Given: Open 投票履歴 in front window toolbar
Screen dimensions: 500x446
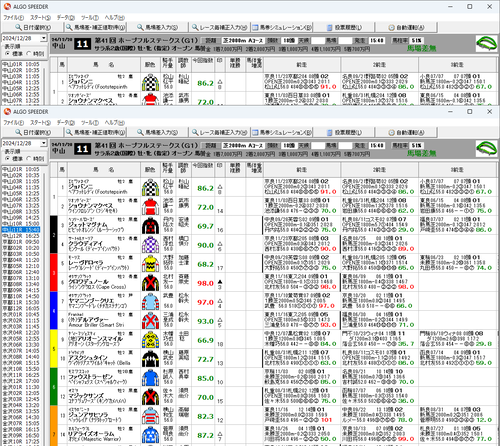Looking at the screenshot, I should 344,132.
